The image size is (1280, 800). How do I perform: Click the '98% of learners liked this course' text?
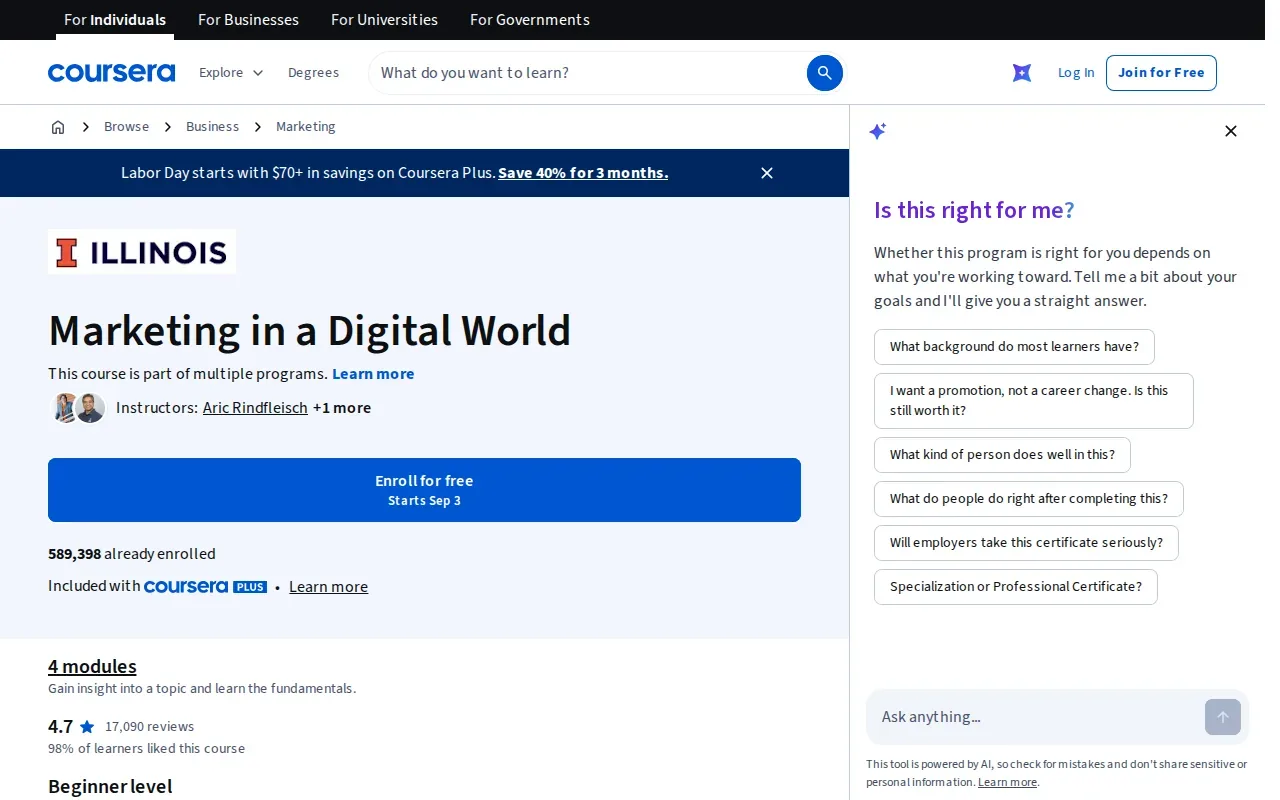click(x=146, y=749)
